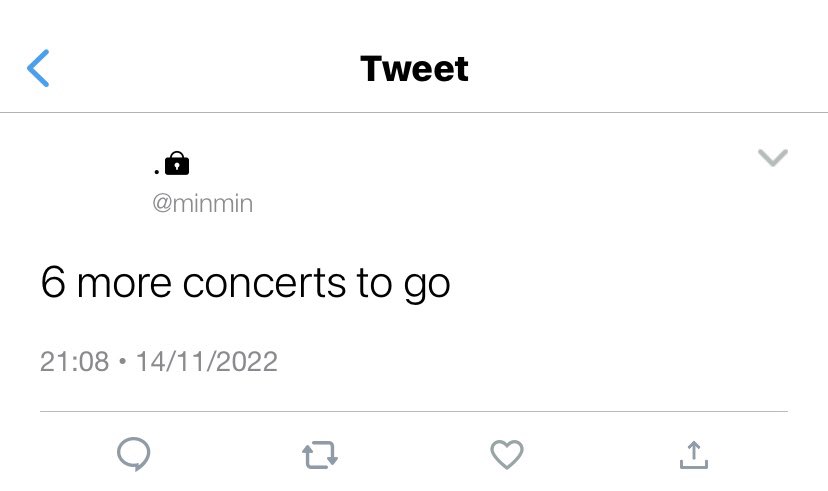
Task: Reply to the tweet via speech bubble
Action: pyautogui.click(x=134, y=454)
